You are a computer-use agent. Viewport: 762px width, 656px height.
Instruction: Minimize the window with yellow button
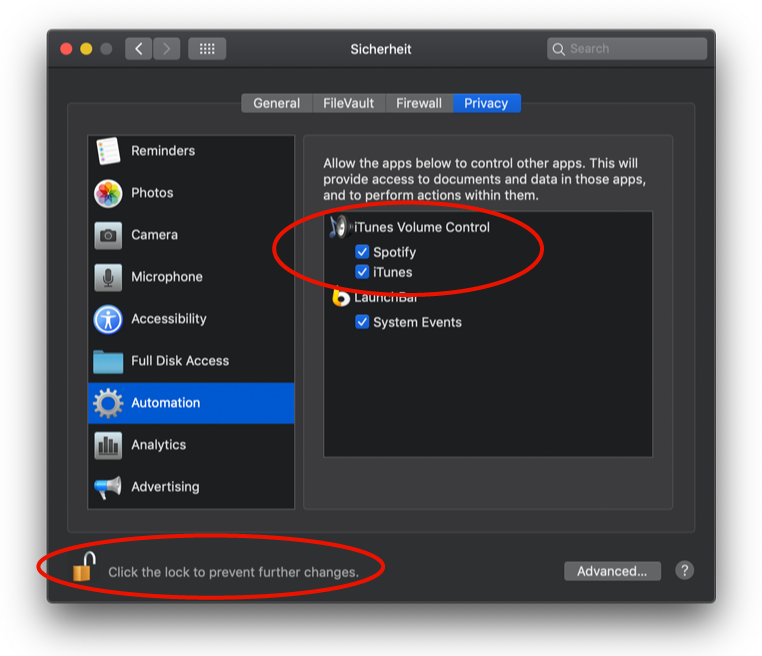tap(86, 49)
